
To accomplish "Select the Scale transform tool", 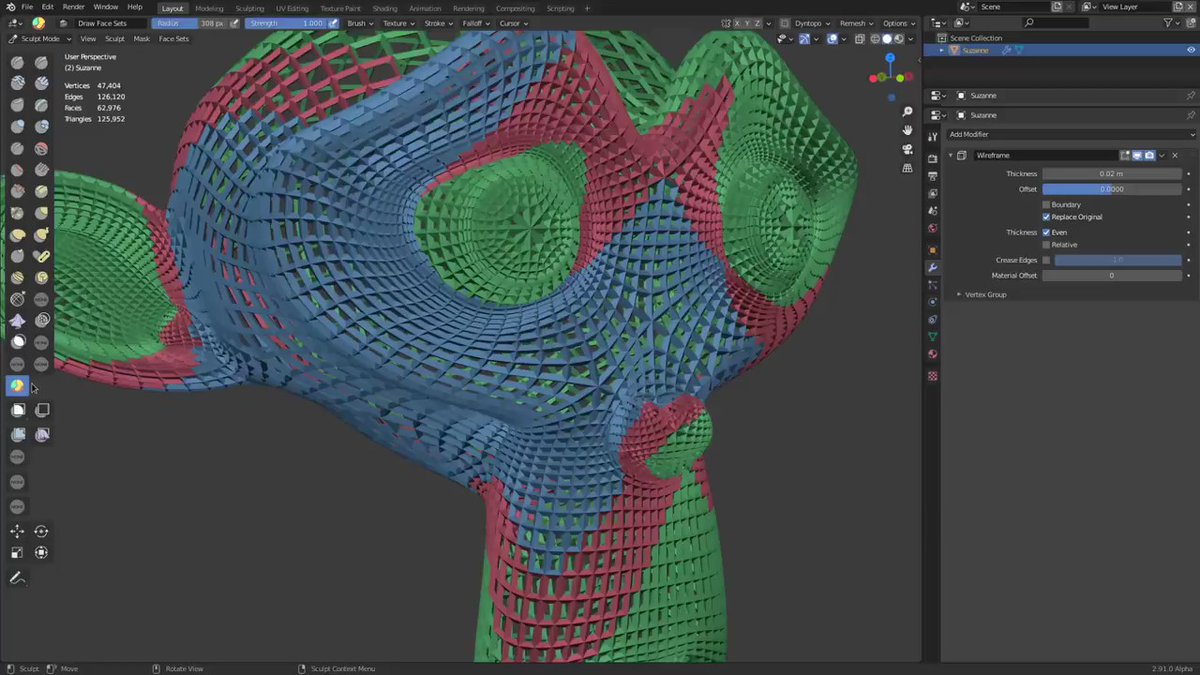I will (17, 552).
